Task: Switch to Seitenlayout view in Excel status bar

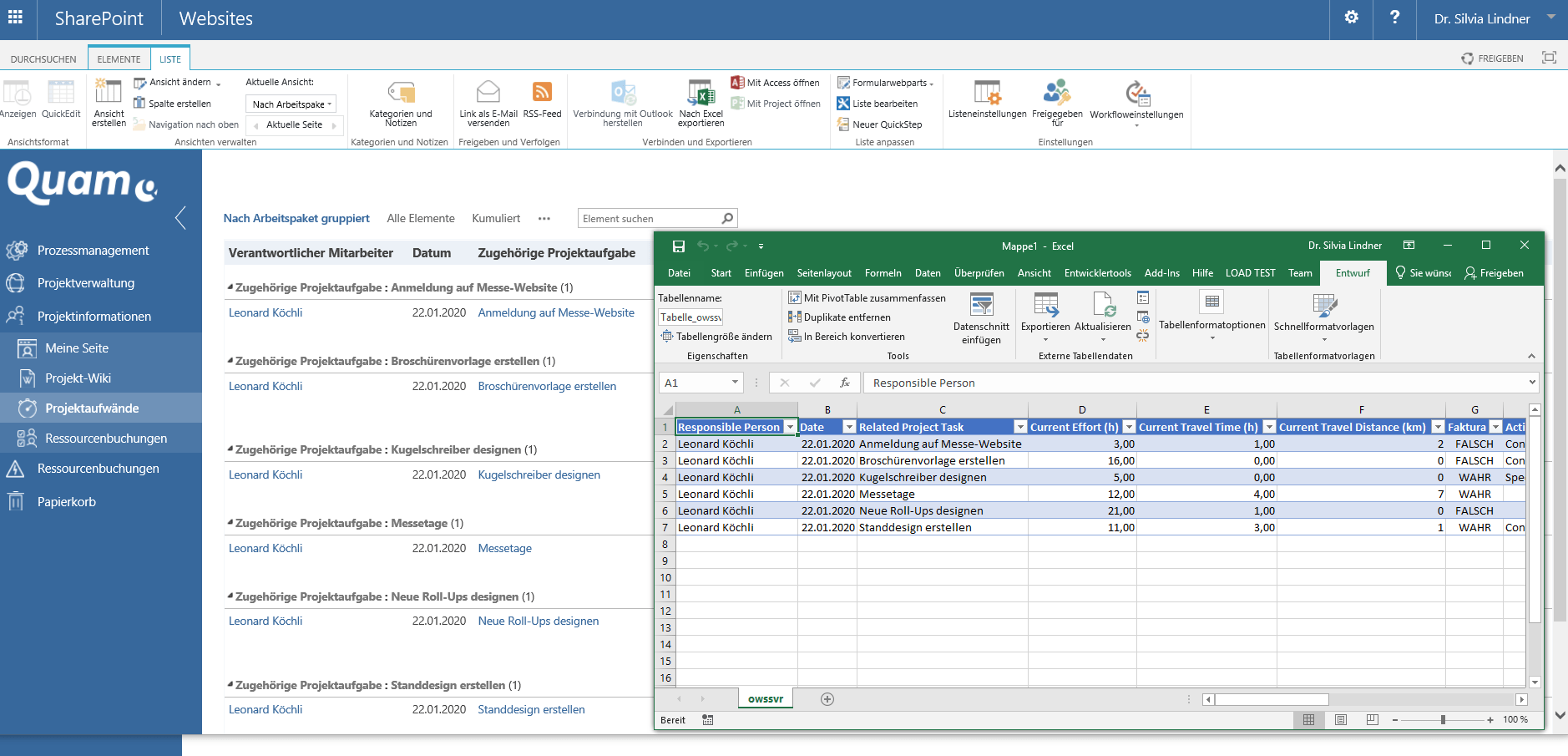Action: [x=1341, y=719]
